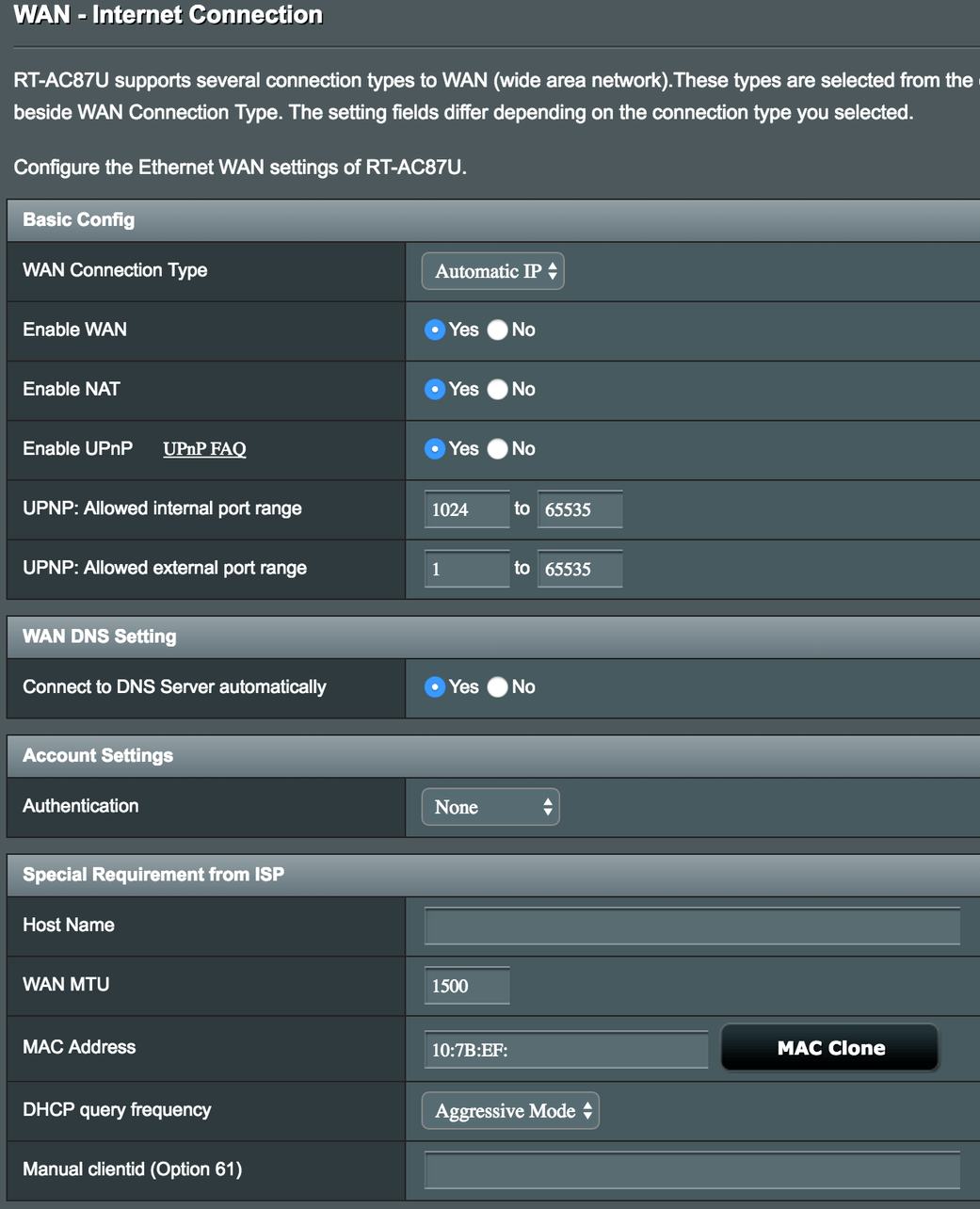This screenshot has width=980, height=1209.
Task: Click the external port range start field
Action: [x=467, y=569]
